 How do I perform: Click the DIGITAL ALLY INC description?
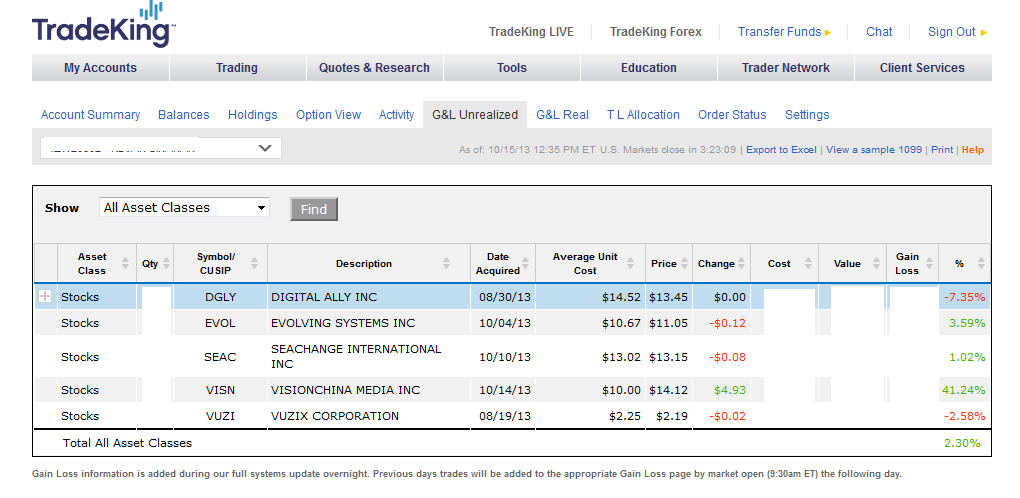click(324, 296)
